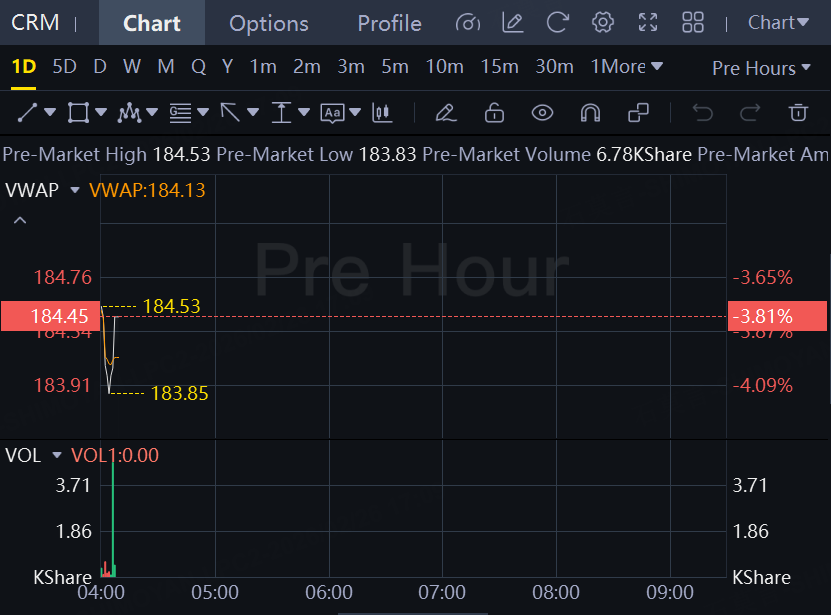Switch to the Profile tab
Viewport: 831px width, 615px height.
point(390,23)
